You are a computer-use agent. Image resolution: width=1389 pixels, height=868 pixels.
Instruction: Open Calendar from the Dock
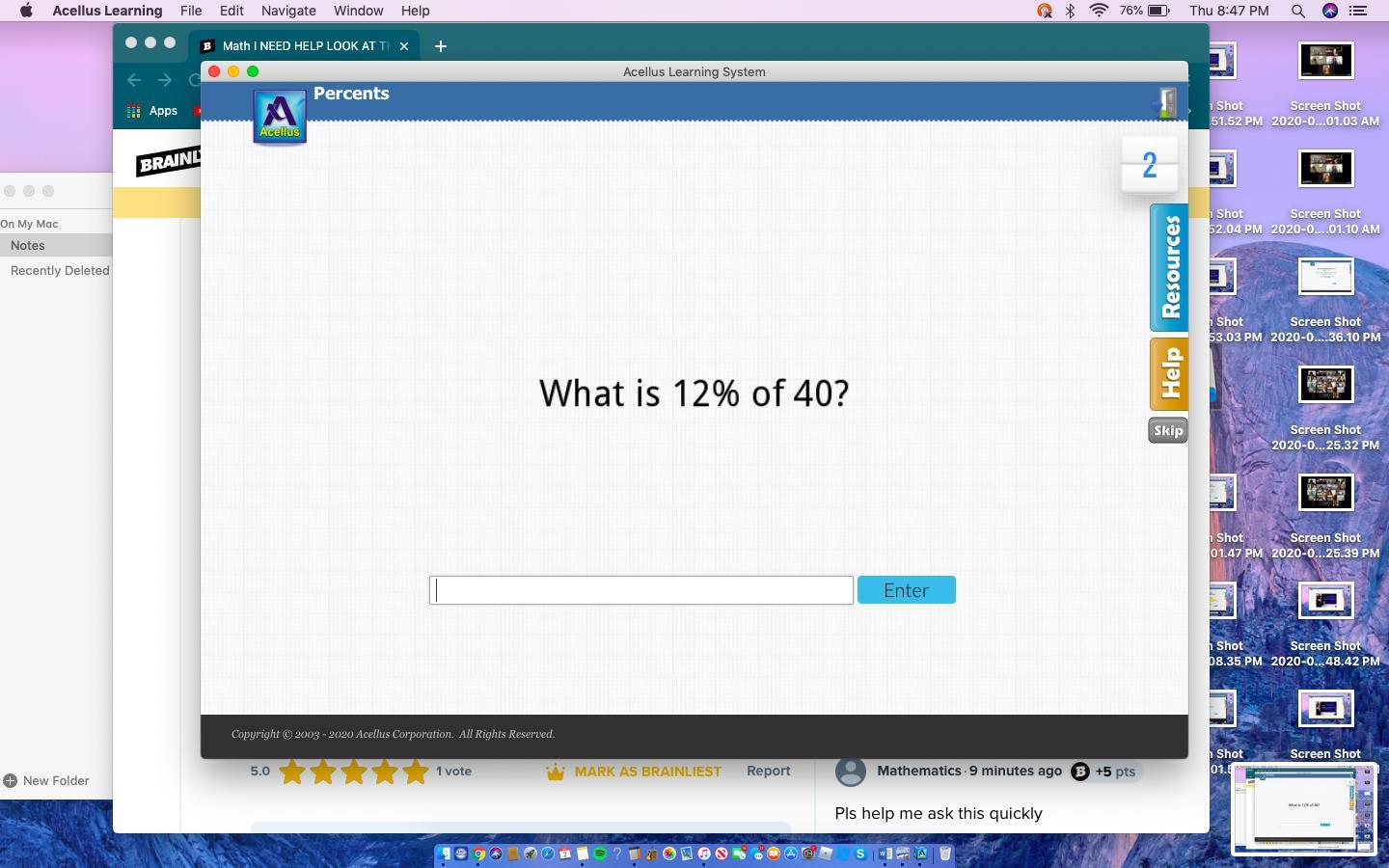coord(565,854)
